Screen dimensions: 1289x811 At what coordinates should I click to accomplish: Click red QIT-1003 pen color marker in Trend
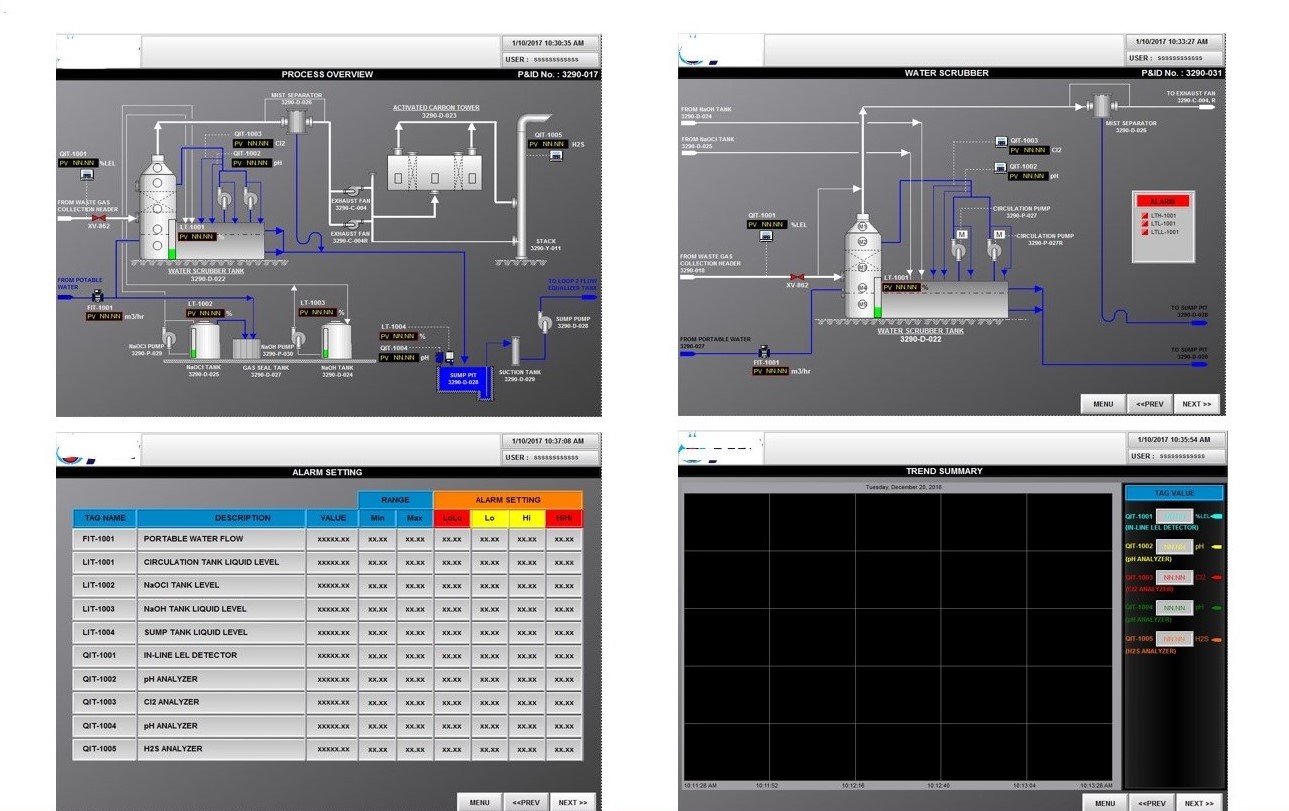point(1217,577)
